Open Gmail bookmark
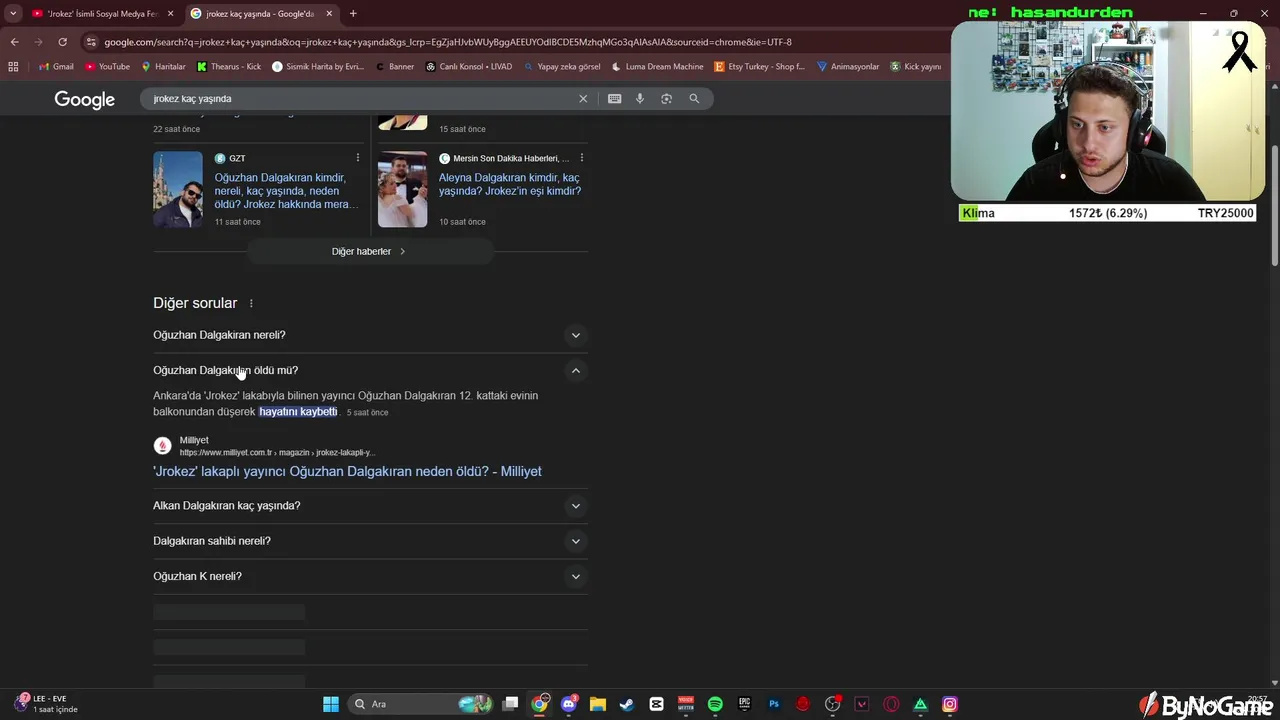1280x720 pixels. [x=55, y=67]
